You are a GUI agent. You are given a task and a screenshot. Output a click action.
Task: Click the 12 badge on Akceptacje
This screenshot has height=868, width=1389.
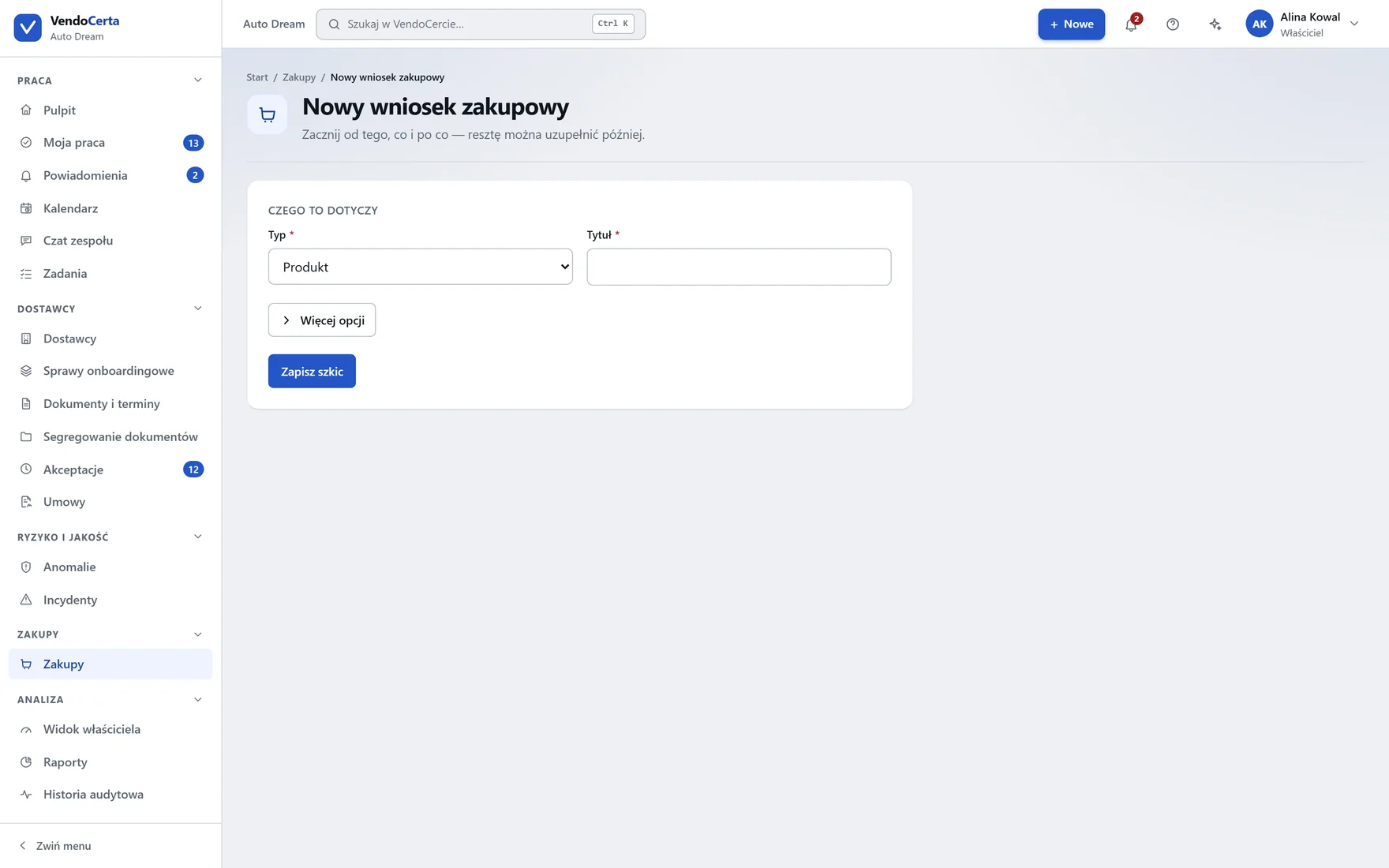pyautogui.click(x=193, y=470)
